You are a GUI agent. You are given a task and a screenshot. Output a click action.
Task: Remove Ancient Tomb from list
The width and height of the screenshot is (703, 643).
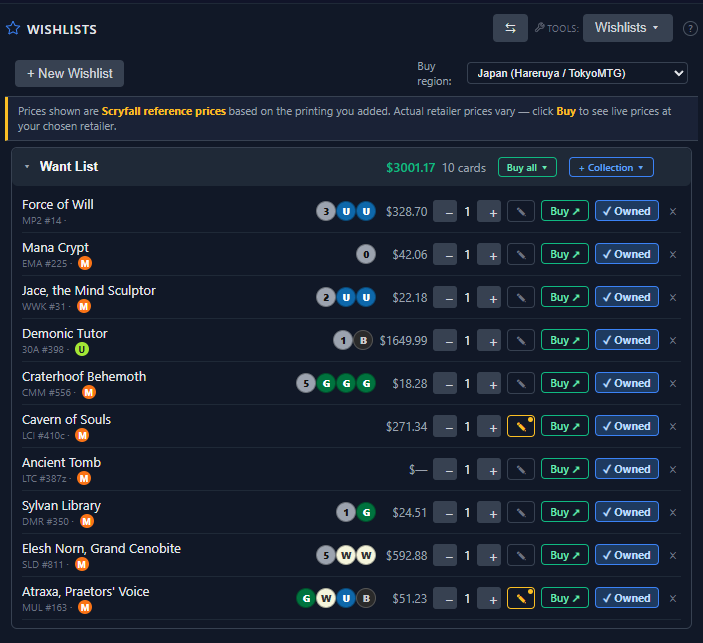point(673,470)
